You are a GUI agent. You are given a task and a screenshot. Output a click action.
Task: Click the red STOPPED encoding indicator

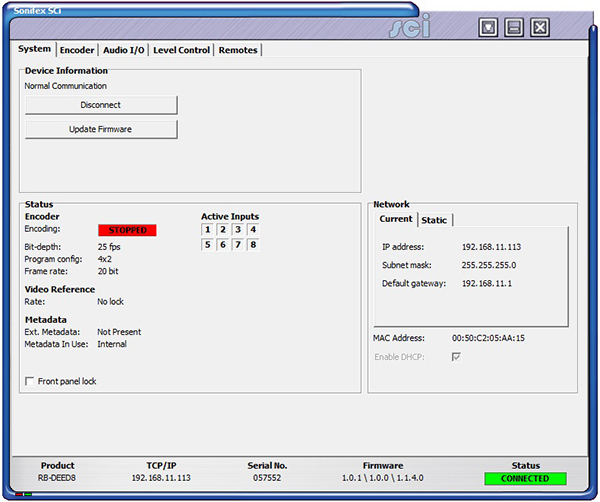click(127, 230)
